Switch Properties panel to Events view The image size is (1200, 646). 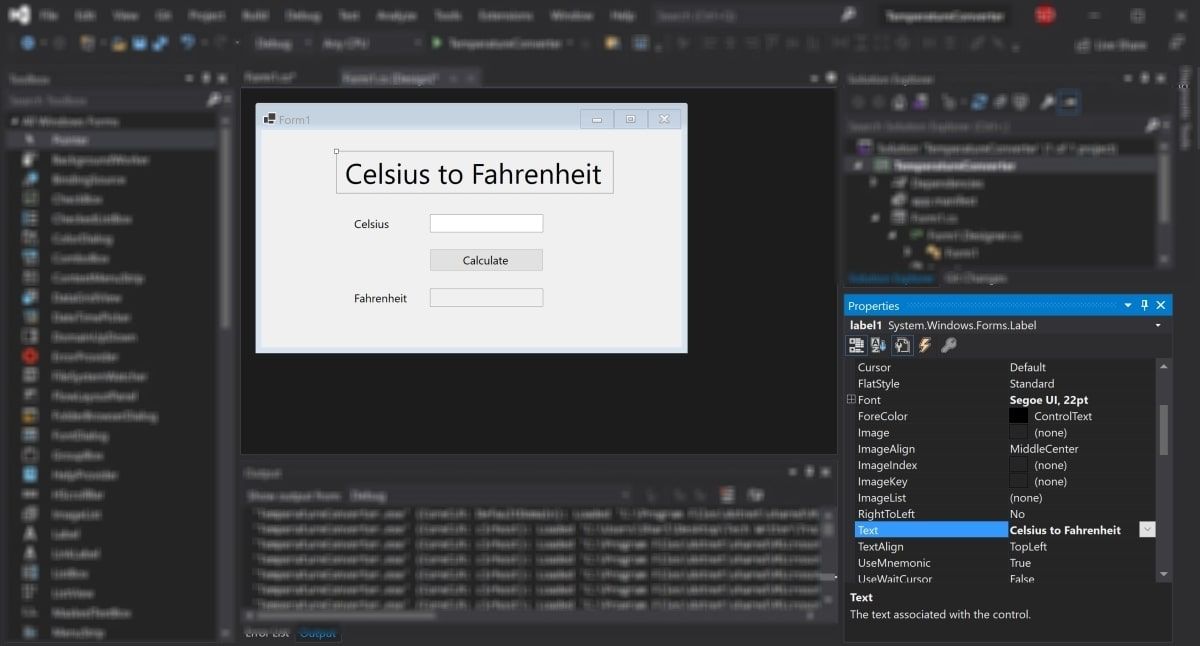point(925,345)
